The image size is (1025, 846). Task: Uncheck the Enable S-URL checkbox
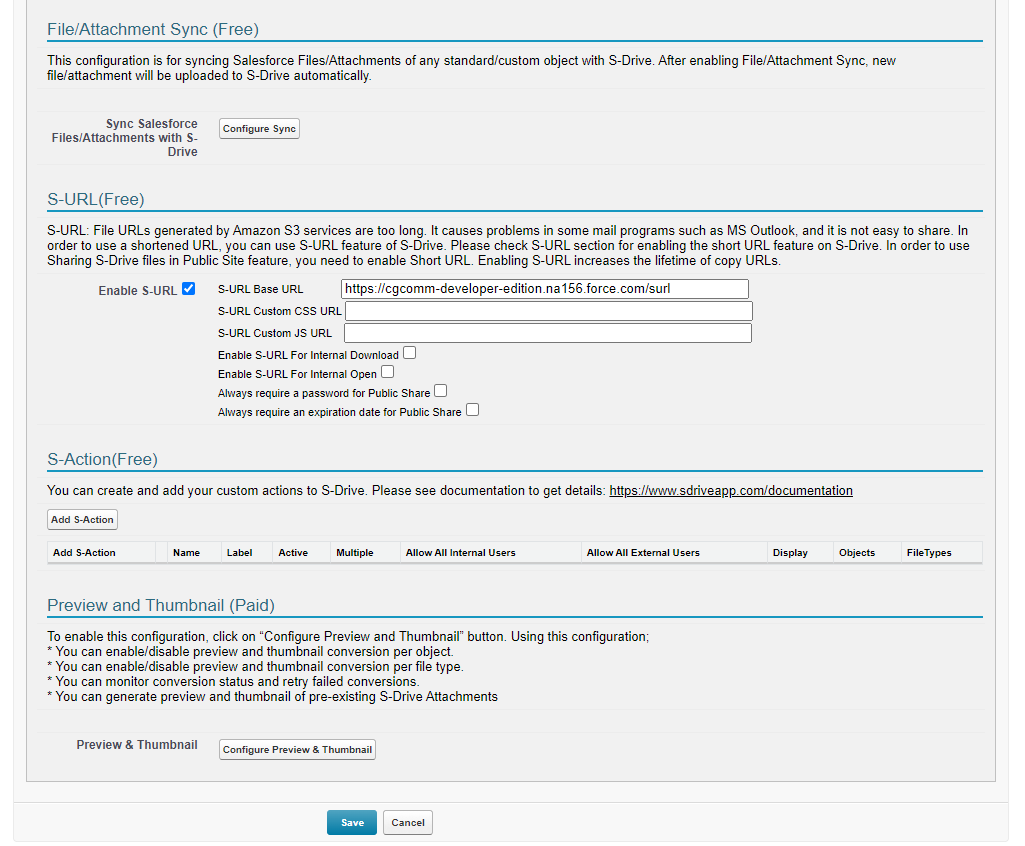[189, 289]
